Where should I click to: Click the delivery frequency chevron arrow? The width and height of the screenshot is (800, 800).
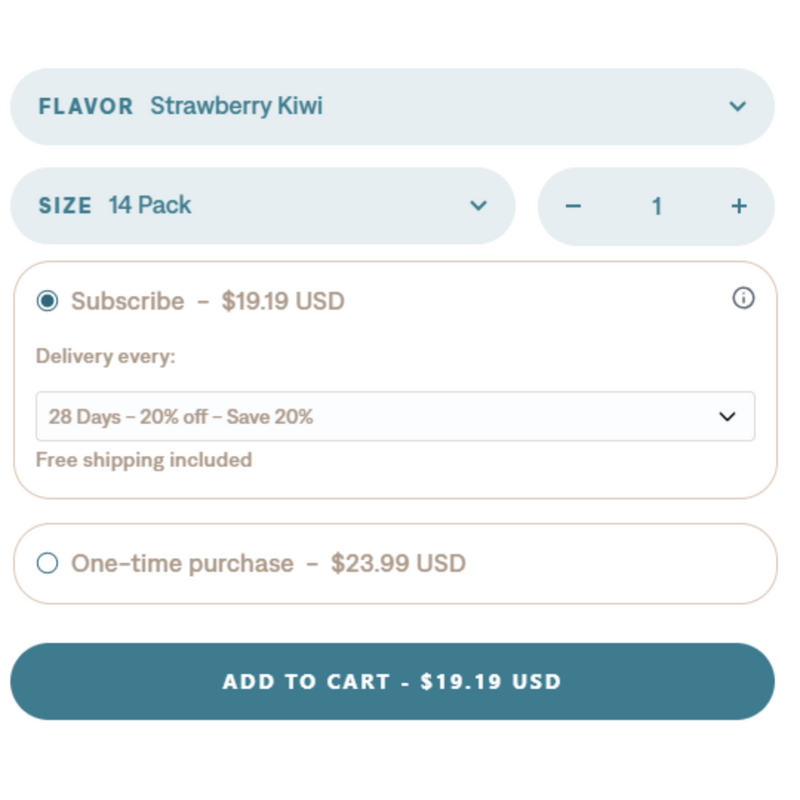coord(727,416)
